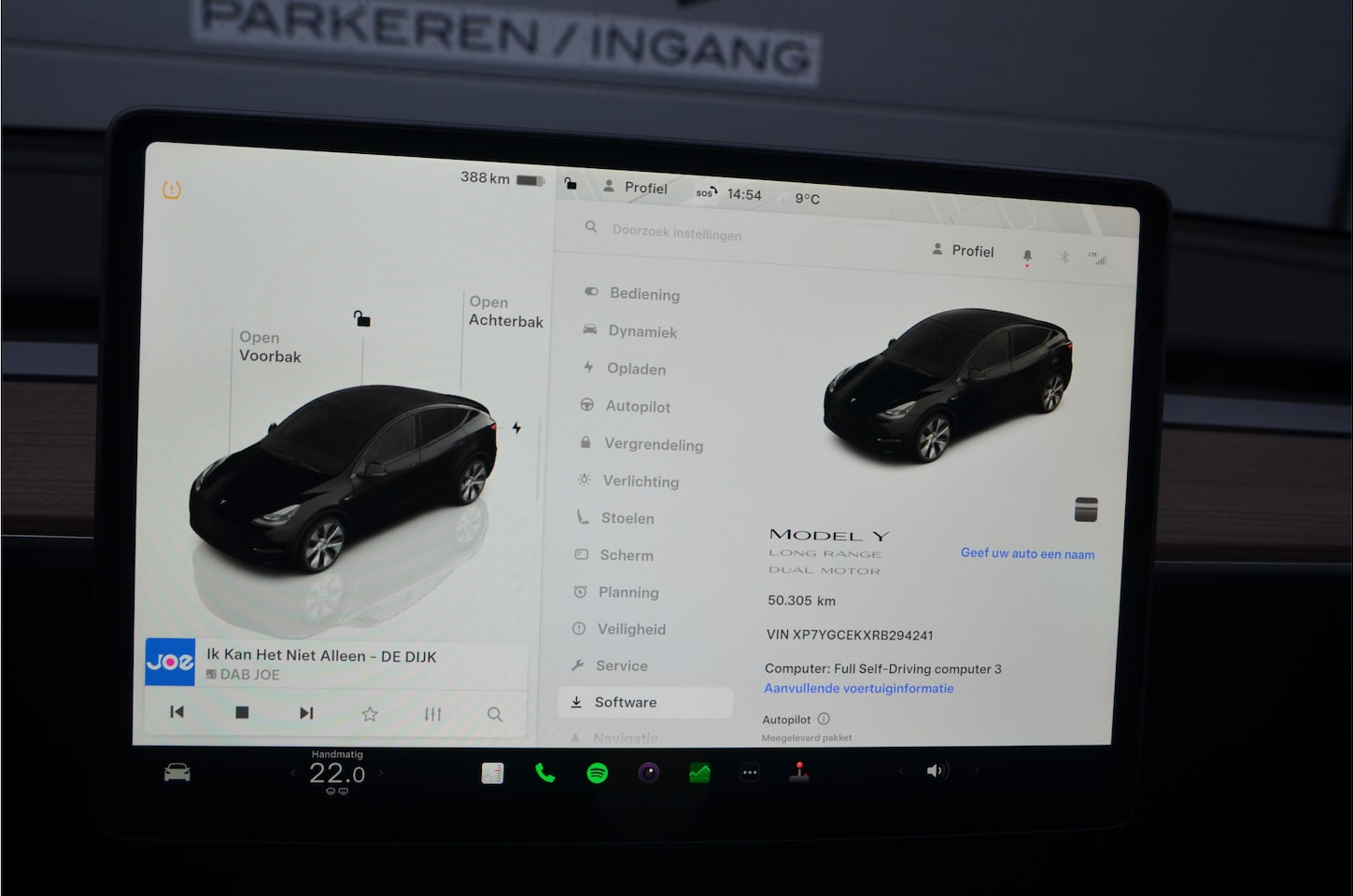Open the Phone app in the dock
Image resolution: width=1354 pixels, height=896 pixels.
(x=544, y=773)
